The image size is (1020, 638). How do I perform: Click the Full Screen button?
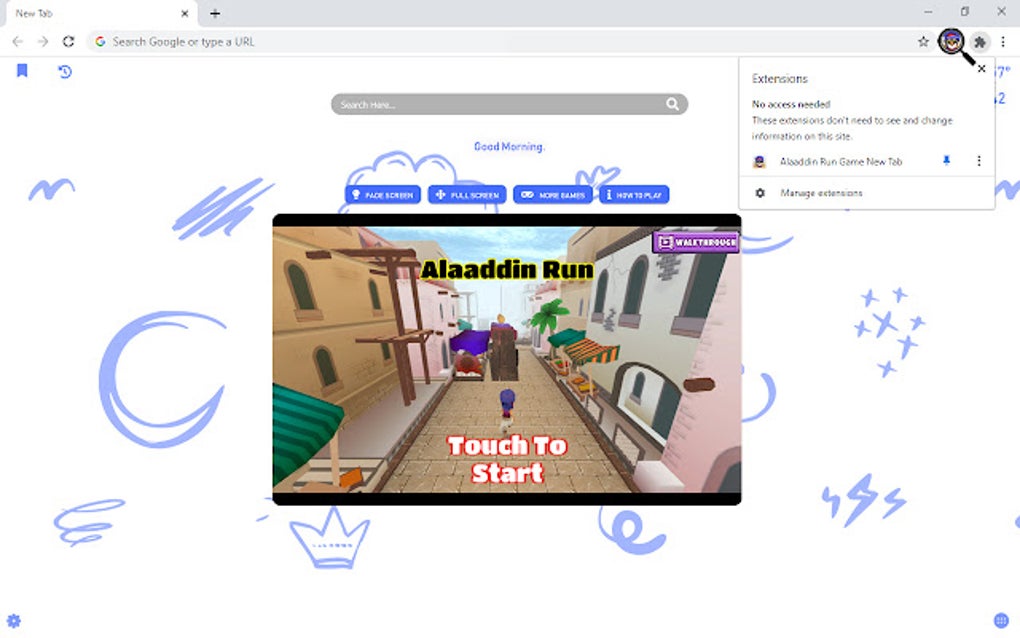(467, 194)
